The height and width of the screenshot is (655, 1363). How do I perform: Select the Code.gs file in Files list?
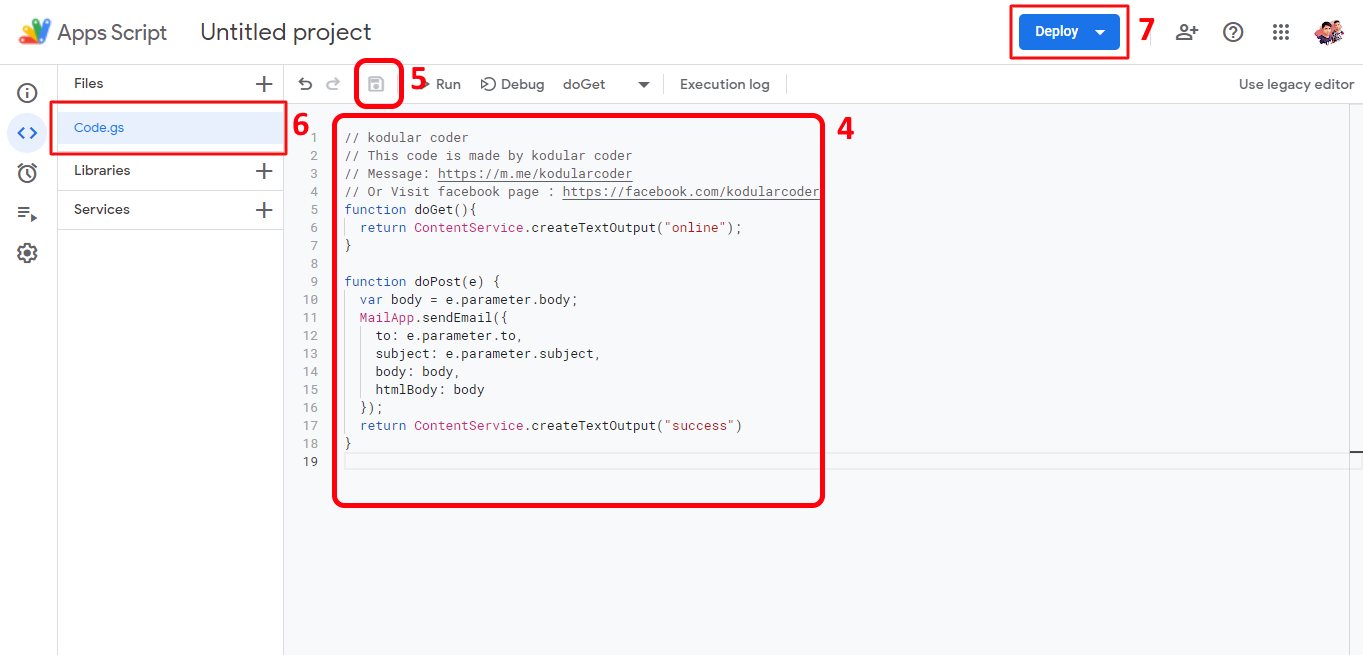point(99,128)
